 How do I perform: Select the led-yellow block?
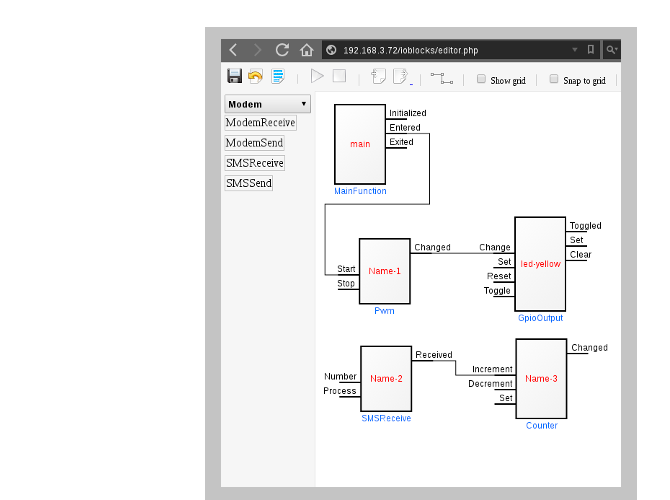click(x=540, y=264)
